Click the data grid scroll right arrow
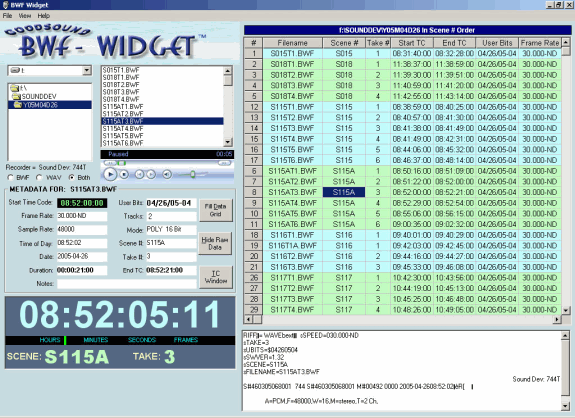Viewport: 575px width, 418px height. tap(557, 320)
